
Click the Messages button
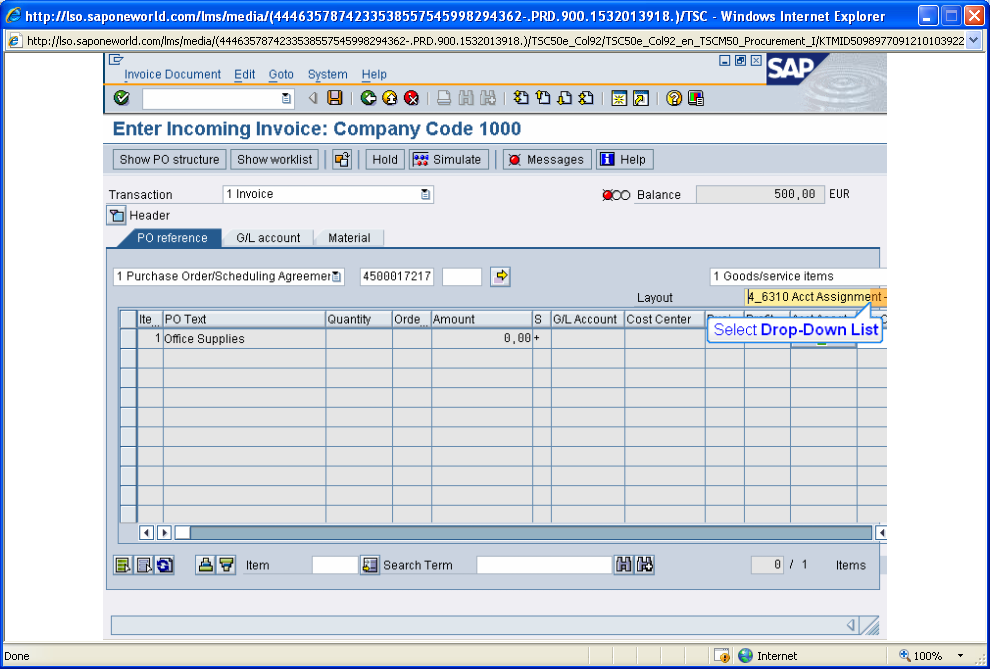[547, 160]
